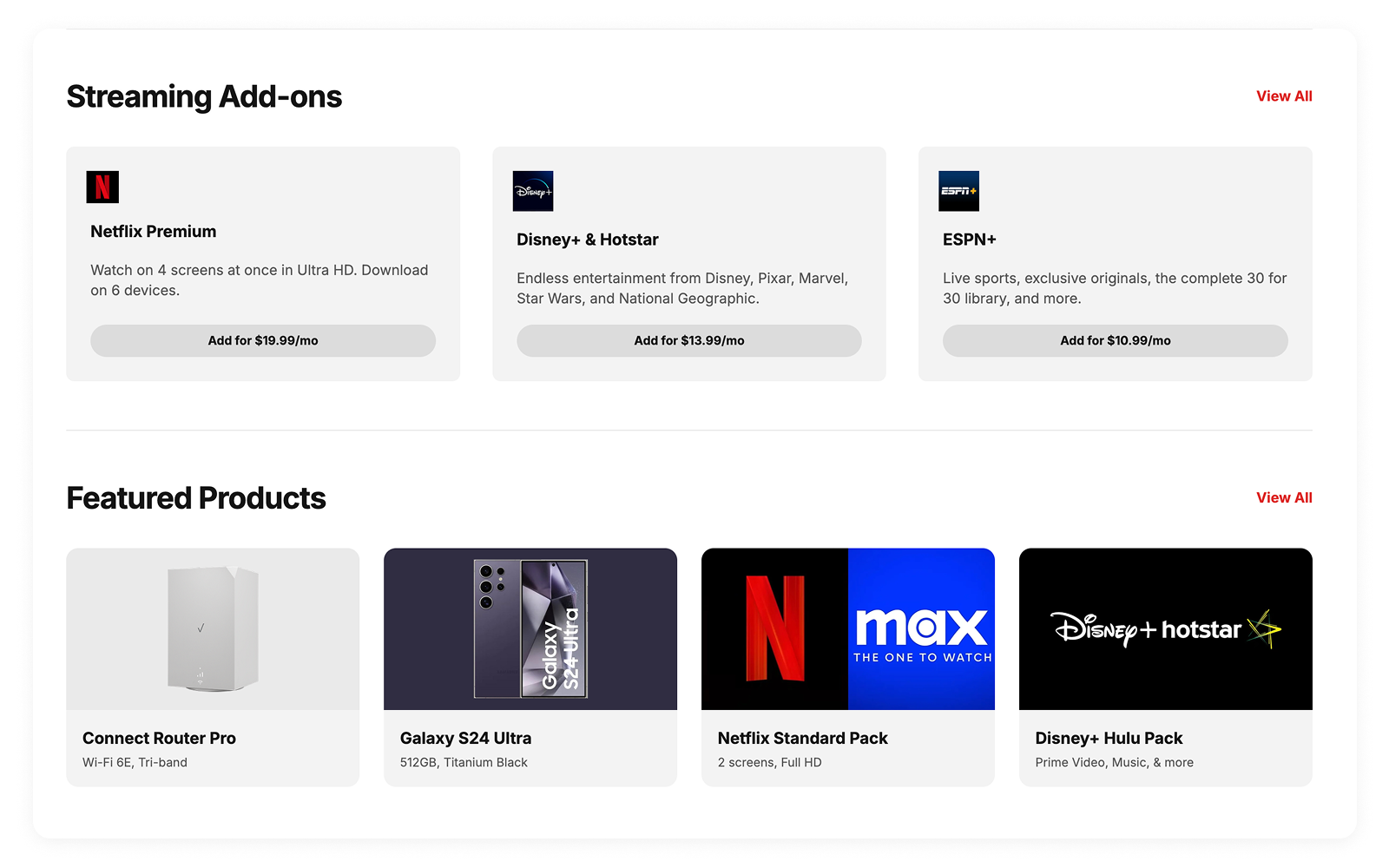Open Connect Router Pro product image
The image size is (1389, 868).
tap(213, 628)
